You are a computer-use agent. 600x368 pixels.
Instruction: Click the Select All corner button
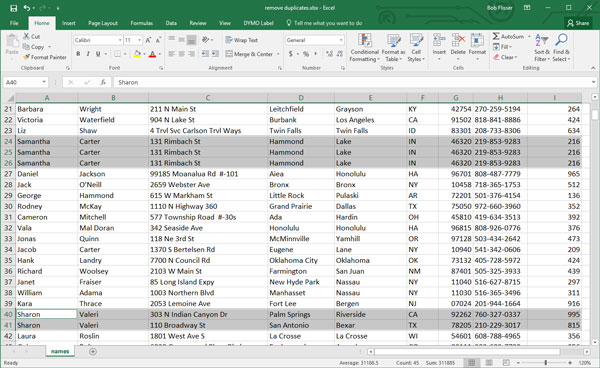(8, 98)
